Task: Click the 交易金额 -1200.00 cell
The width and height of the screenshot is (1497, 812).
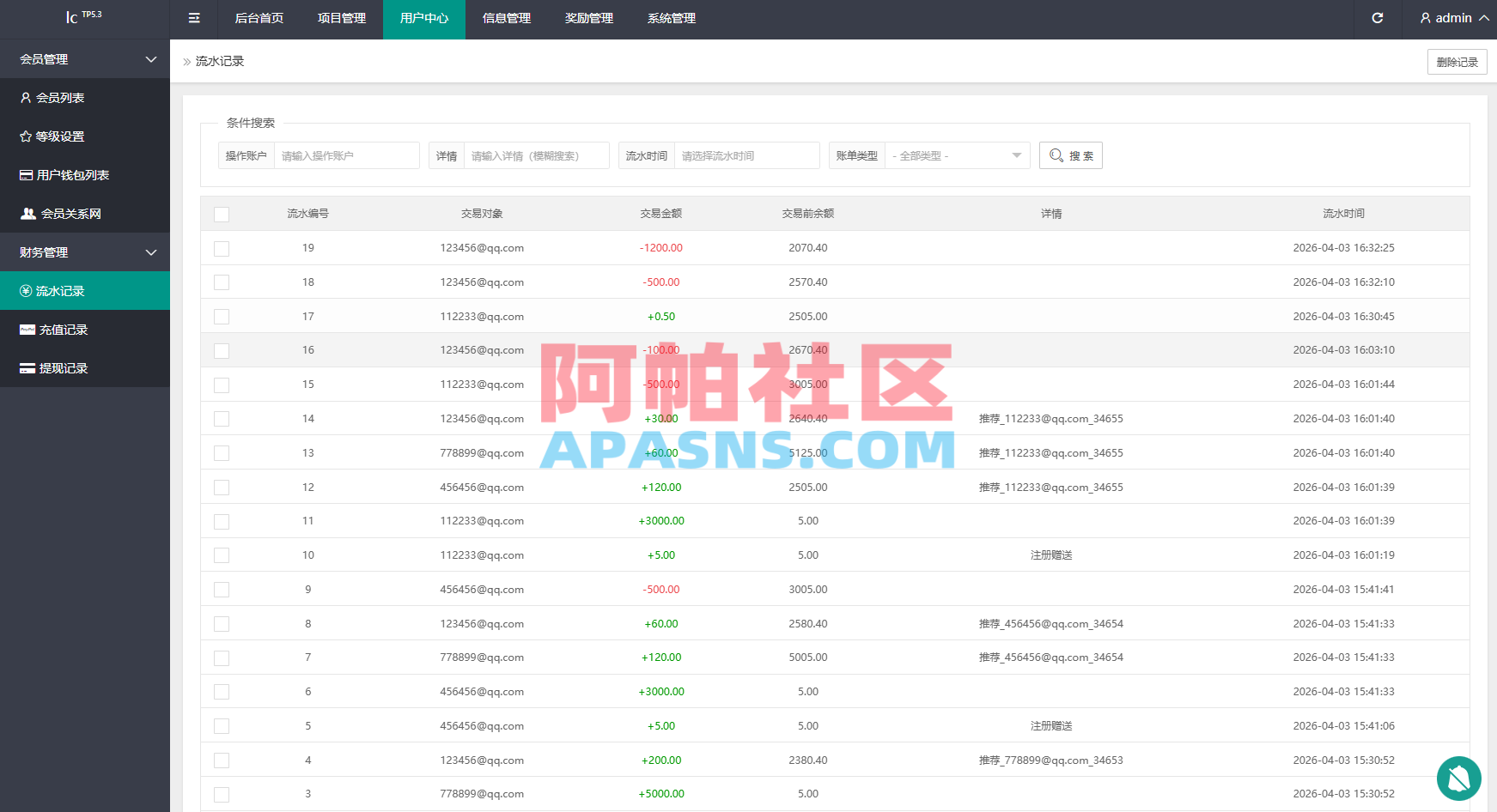Action: click(661, 248)
